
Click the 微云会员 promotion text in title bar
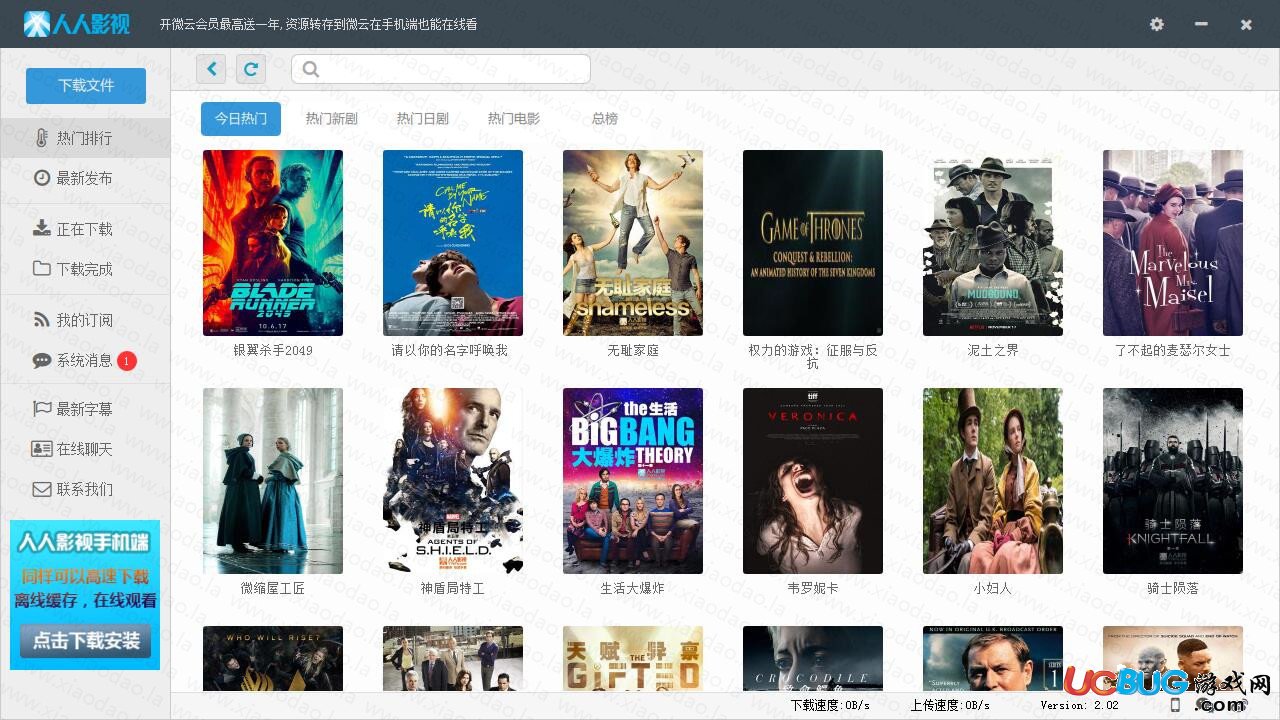coord(318,24)
